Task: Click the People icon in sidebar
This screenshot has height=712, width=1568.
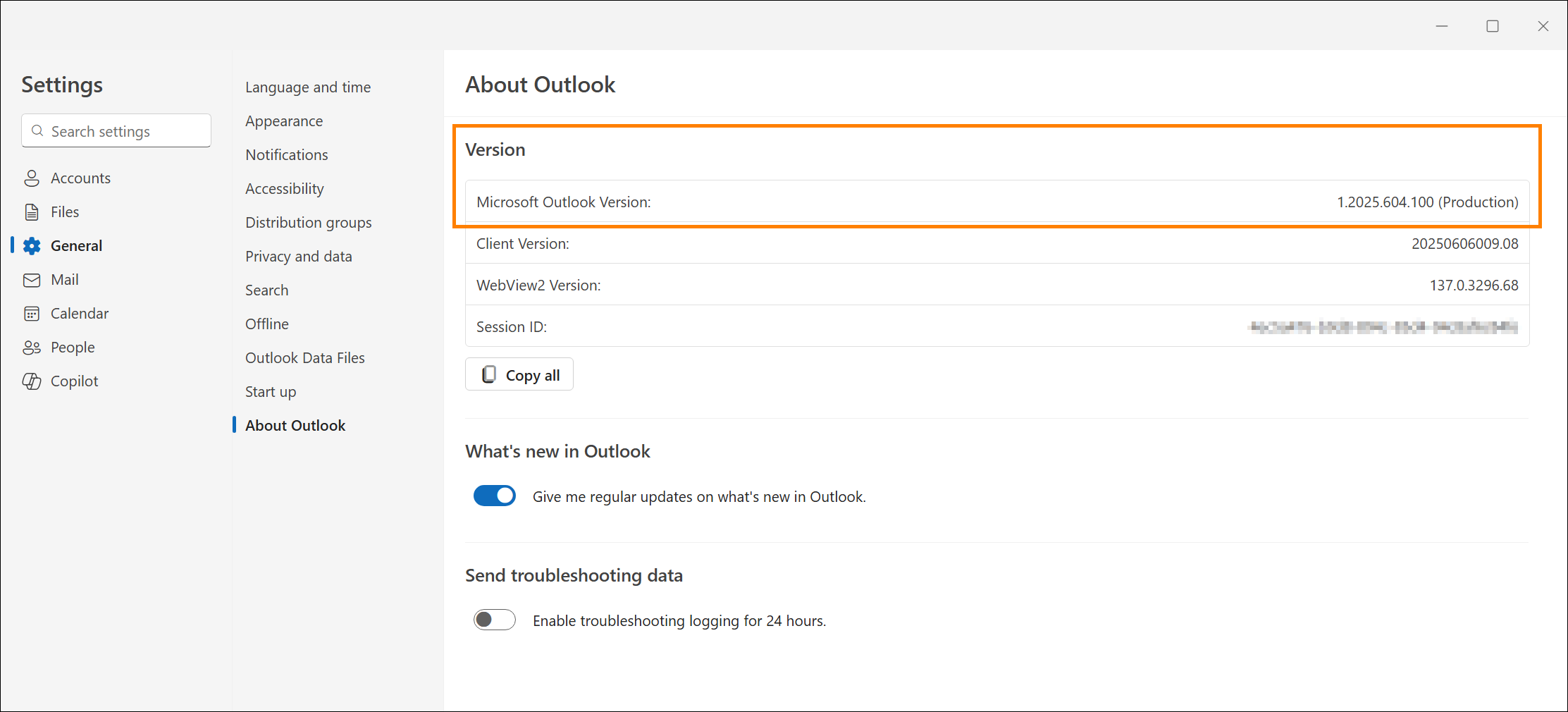Action: [x=32, y=348]
